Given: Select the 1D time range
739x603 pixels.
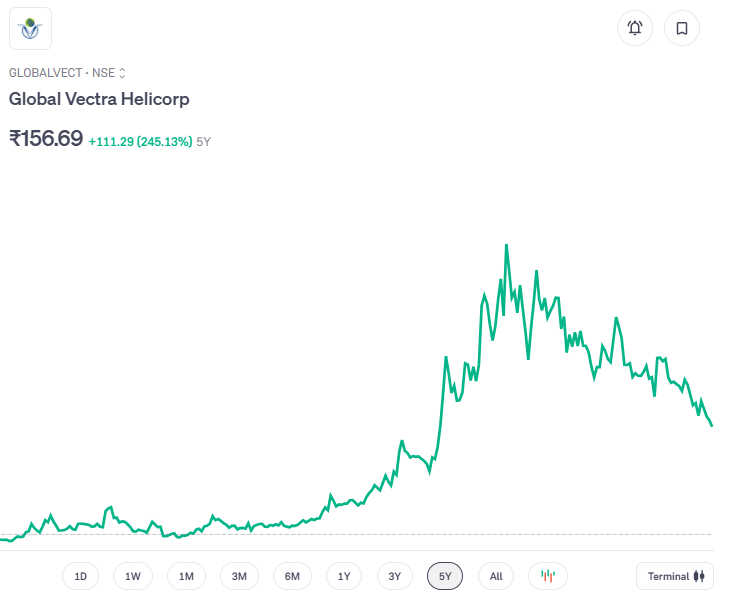Looking at the screenshot, I should 81,576.
